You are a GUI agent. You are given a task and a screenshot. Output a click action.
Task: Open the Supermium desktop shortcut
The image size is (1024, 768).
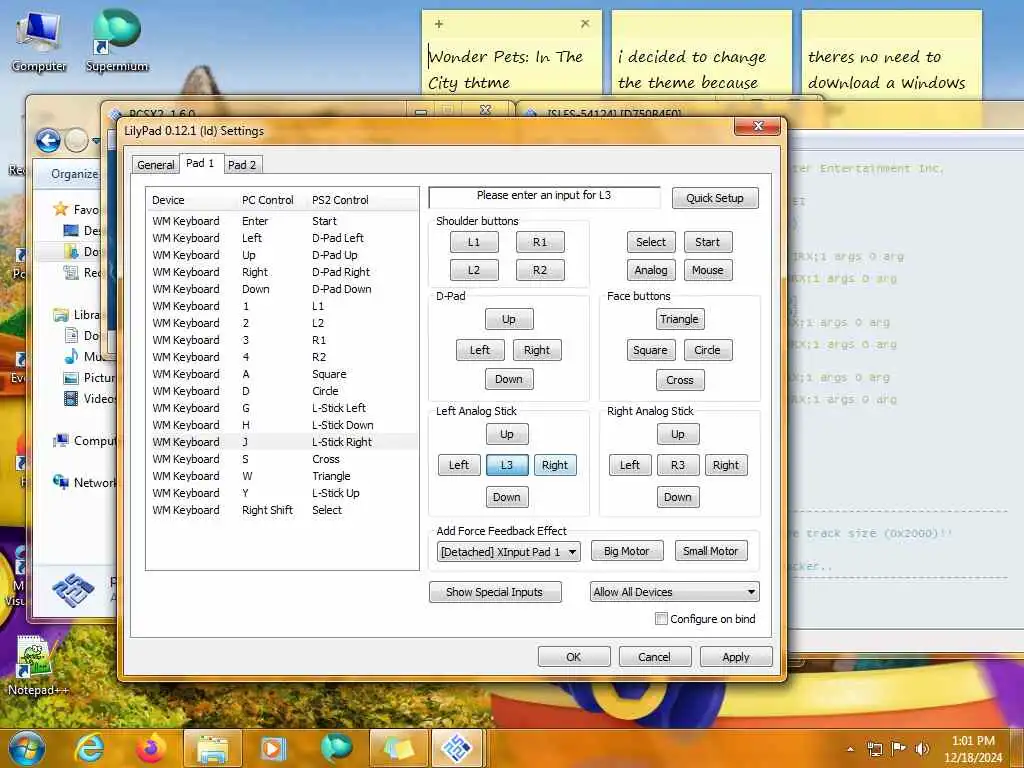click(x=117, y=40)
